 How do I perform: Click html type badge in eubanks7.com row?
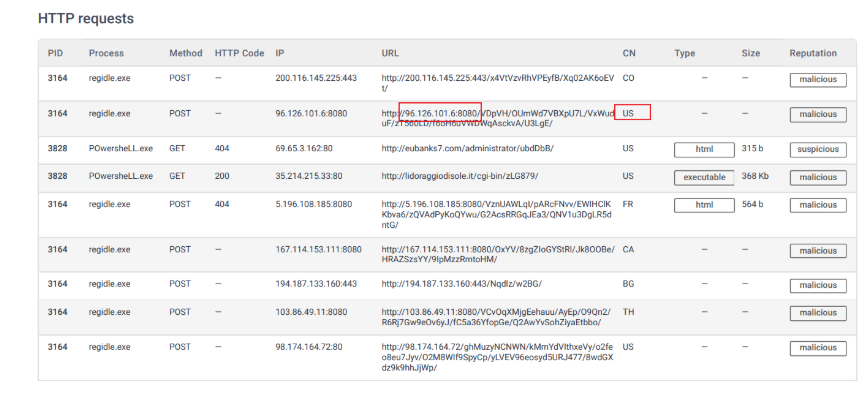point(703,149)
